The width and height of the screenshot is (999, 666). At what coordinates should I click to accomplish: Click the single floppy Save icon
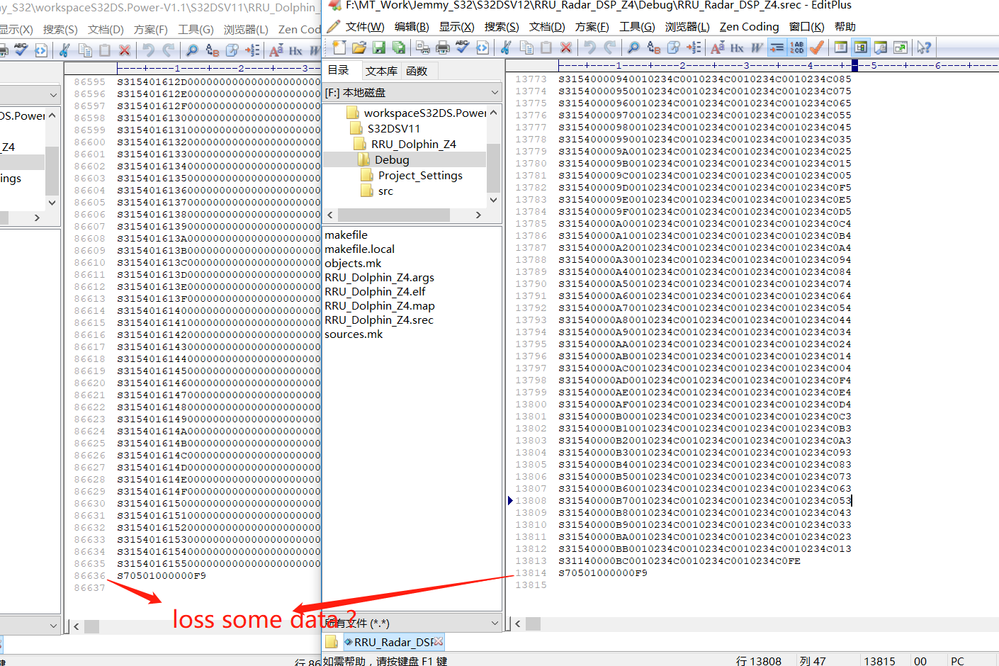[x=379, y=48]
